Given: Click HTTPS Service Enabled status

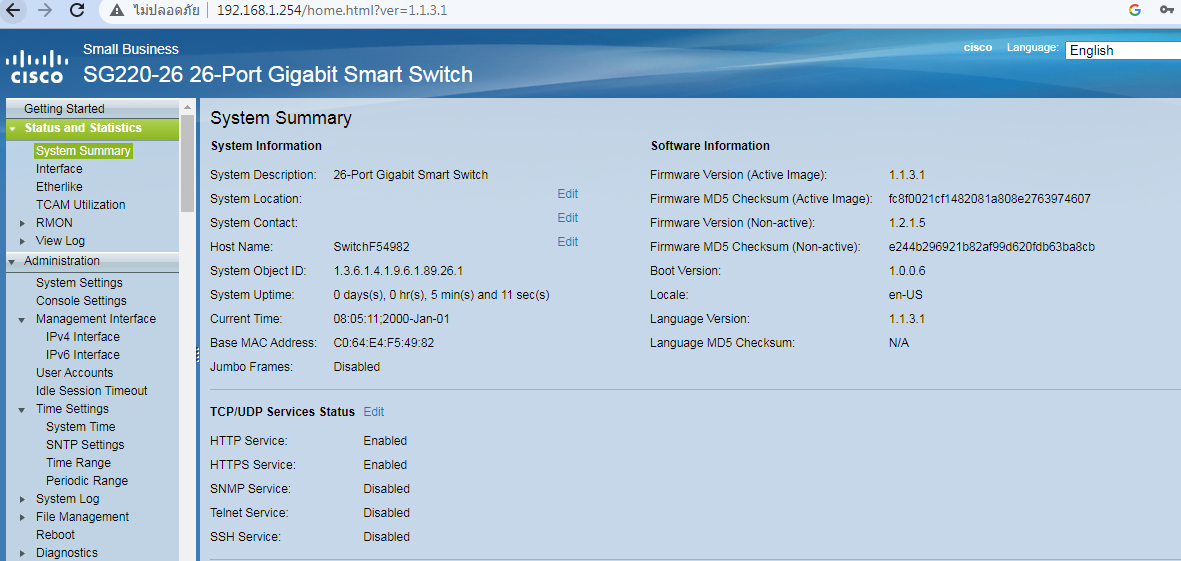Looking at the screenshot, I should [x=385, y=465].
